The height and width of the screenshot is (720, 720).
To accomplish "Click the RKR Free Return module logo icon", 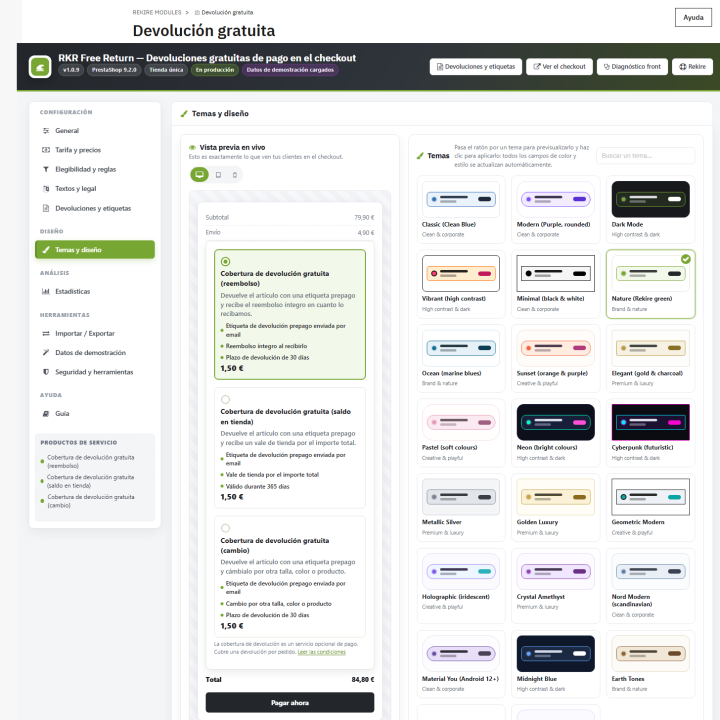I will [40, 67].
